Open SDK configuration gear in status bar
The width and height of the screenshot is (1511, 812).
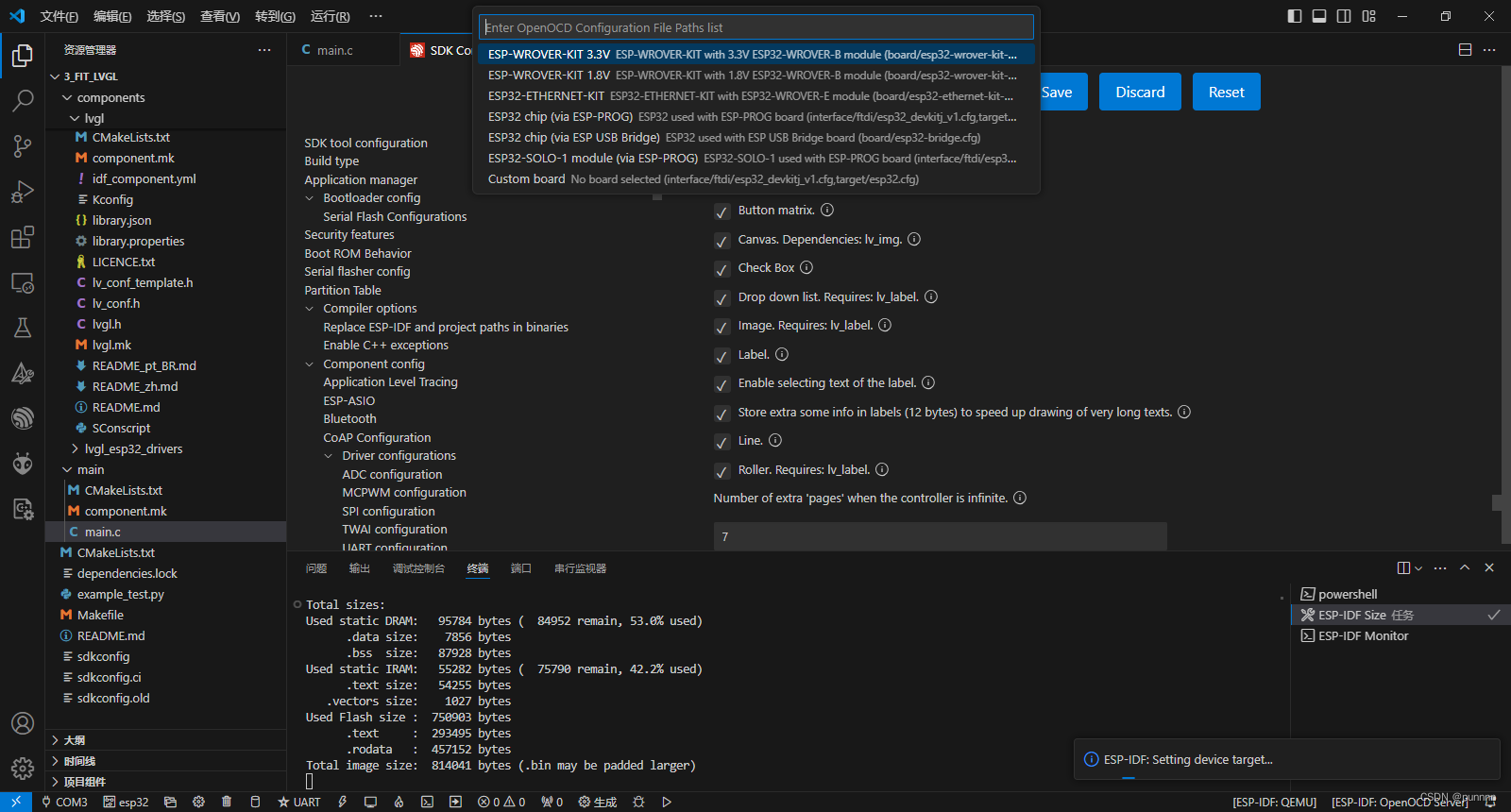[198, 802]
